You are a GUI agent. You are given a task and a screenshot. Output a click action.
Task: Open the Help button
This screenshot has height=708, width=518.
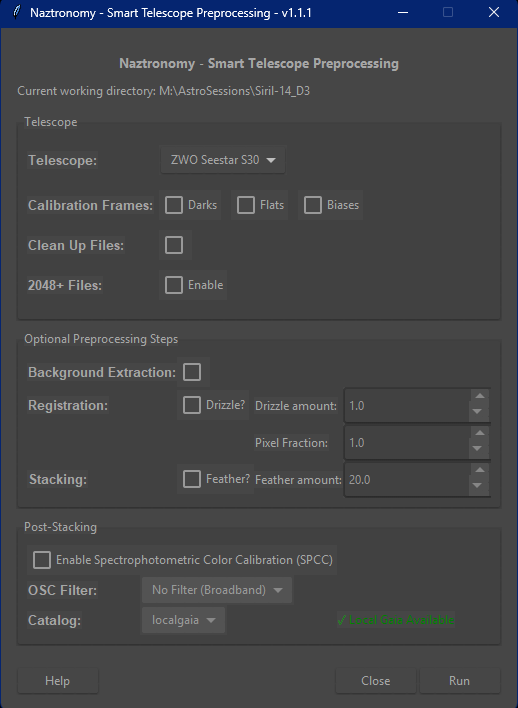58,680
